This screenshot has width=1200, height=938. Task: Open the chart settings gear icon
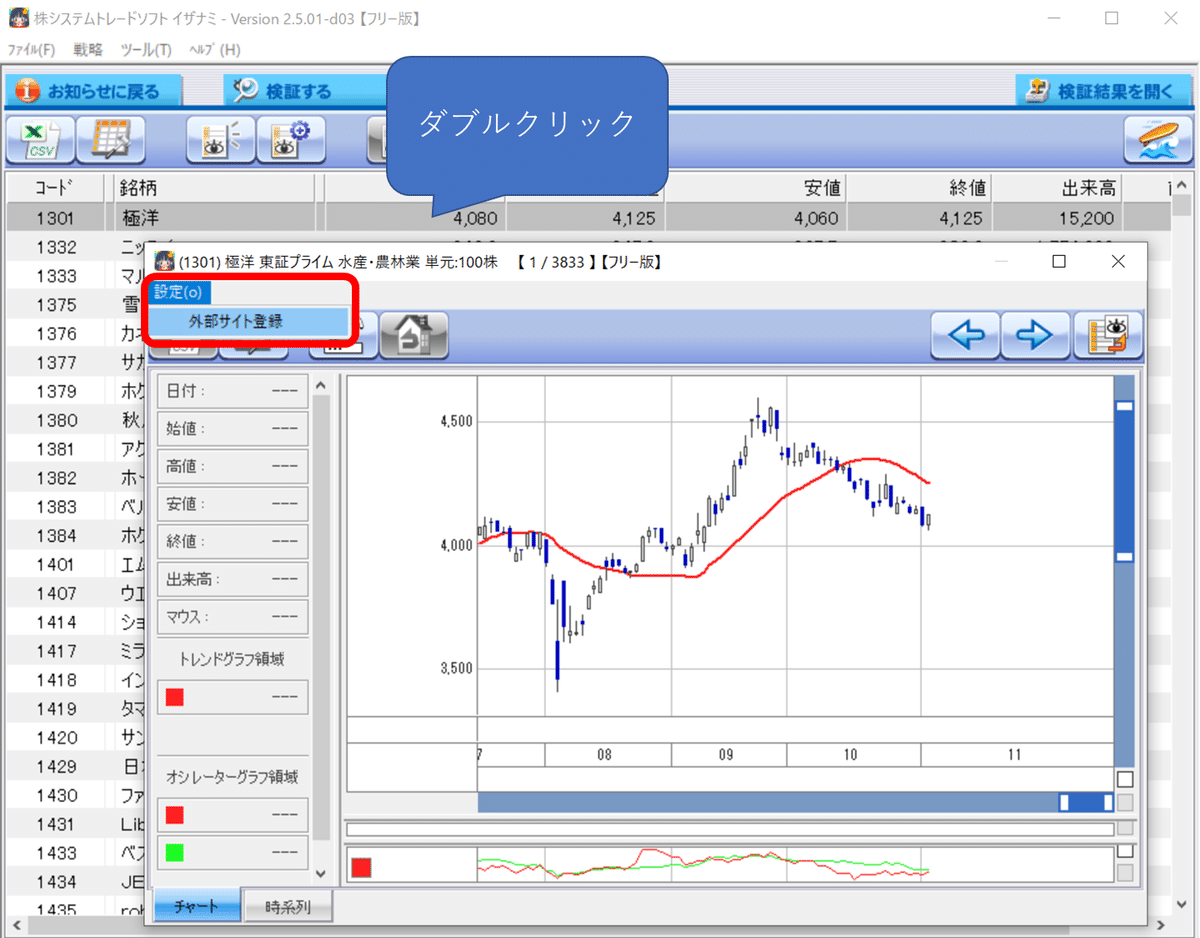pos(290,140)
